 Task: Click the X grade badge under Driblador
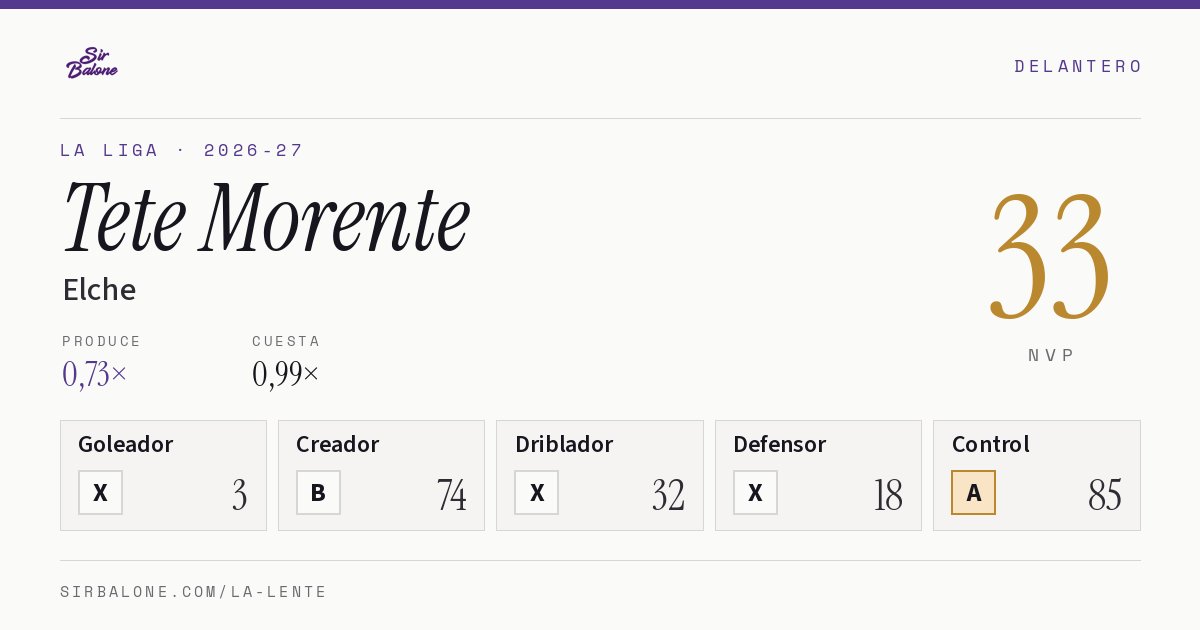tap(537, 493)
